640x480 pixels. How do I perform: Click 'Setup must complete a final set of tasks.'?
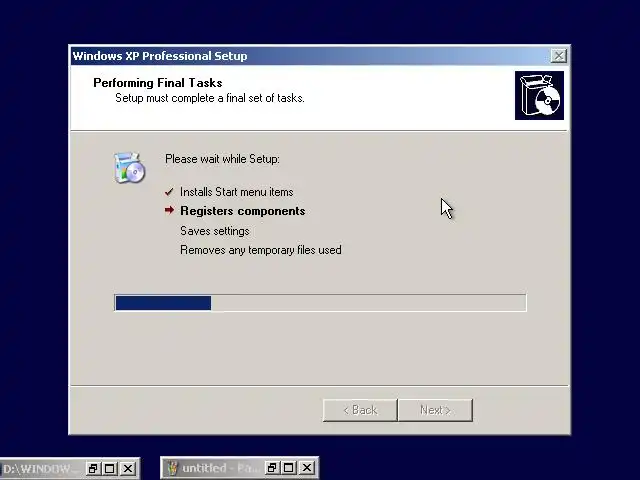(210, 98)
